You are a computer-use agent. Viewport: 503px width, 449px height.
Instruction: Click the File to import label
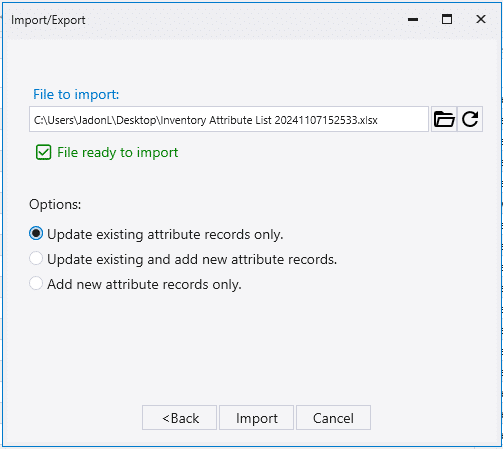[76, 94]
